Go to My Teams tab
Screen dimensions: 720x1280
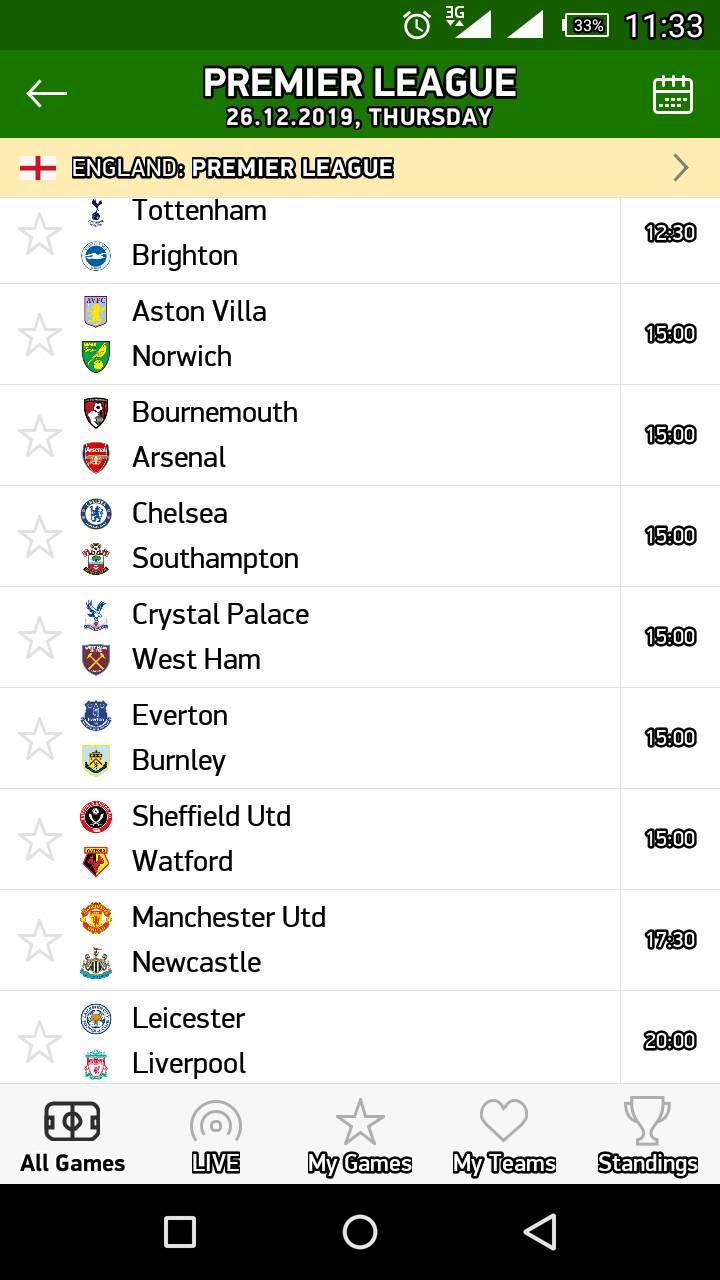(x=504, y=1134)
